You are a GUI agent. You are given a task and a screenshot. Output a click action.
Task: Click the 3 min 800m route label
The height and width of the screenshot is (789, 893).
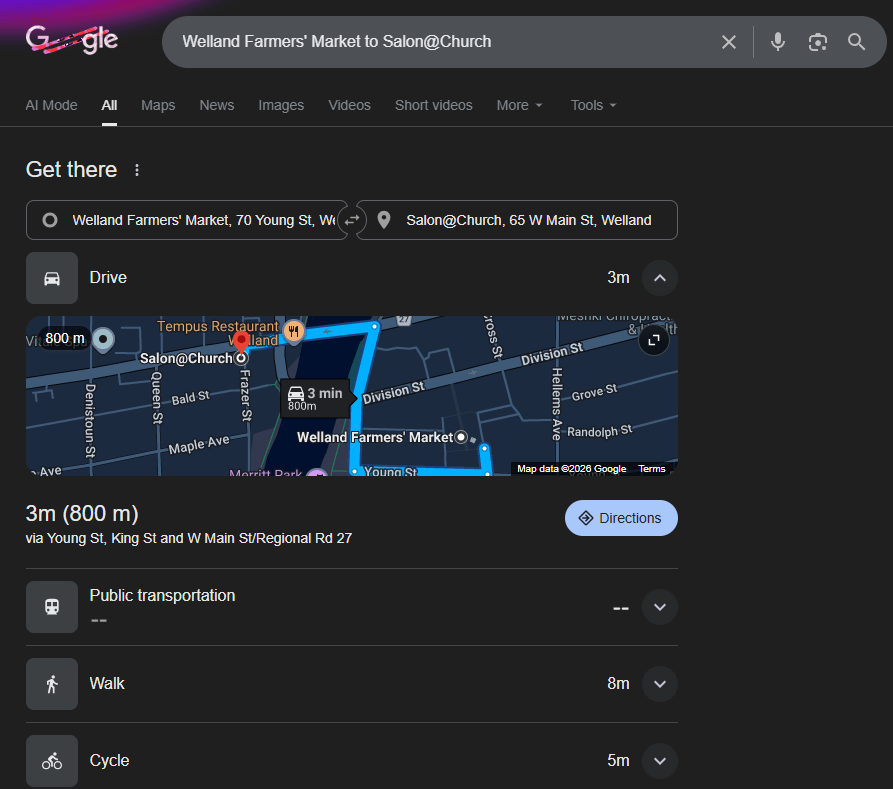315,399
